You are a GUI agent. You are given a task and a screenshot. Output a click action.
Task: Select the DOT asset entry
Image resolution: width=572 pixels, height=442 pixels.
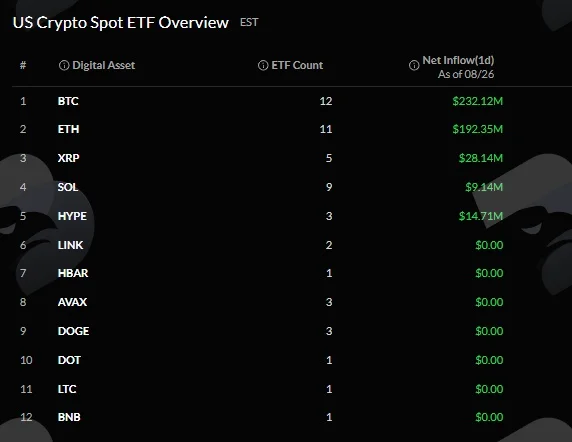[x=69, y=360]
